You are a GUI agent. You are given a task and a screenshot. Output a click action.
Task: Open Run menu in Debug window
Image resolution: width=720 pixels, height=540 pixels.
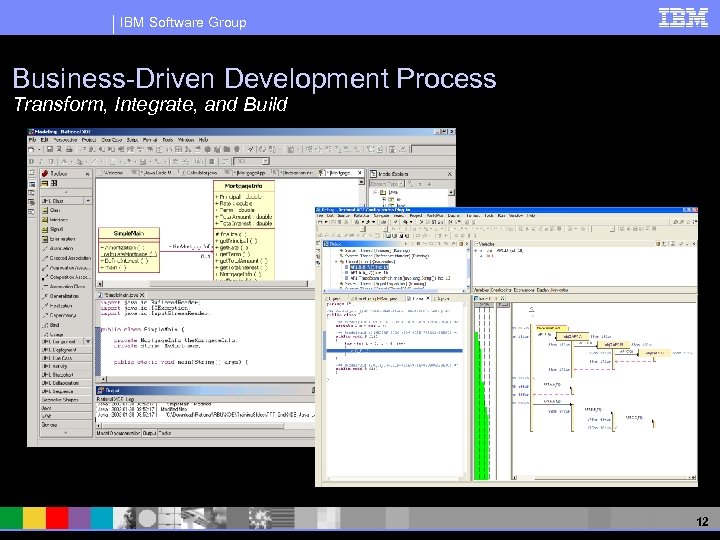tap(501, 215)
